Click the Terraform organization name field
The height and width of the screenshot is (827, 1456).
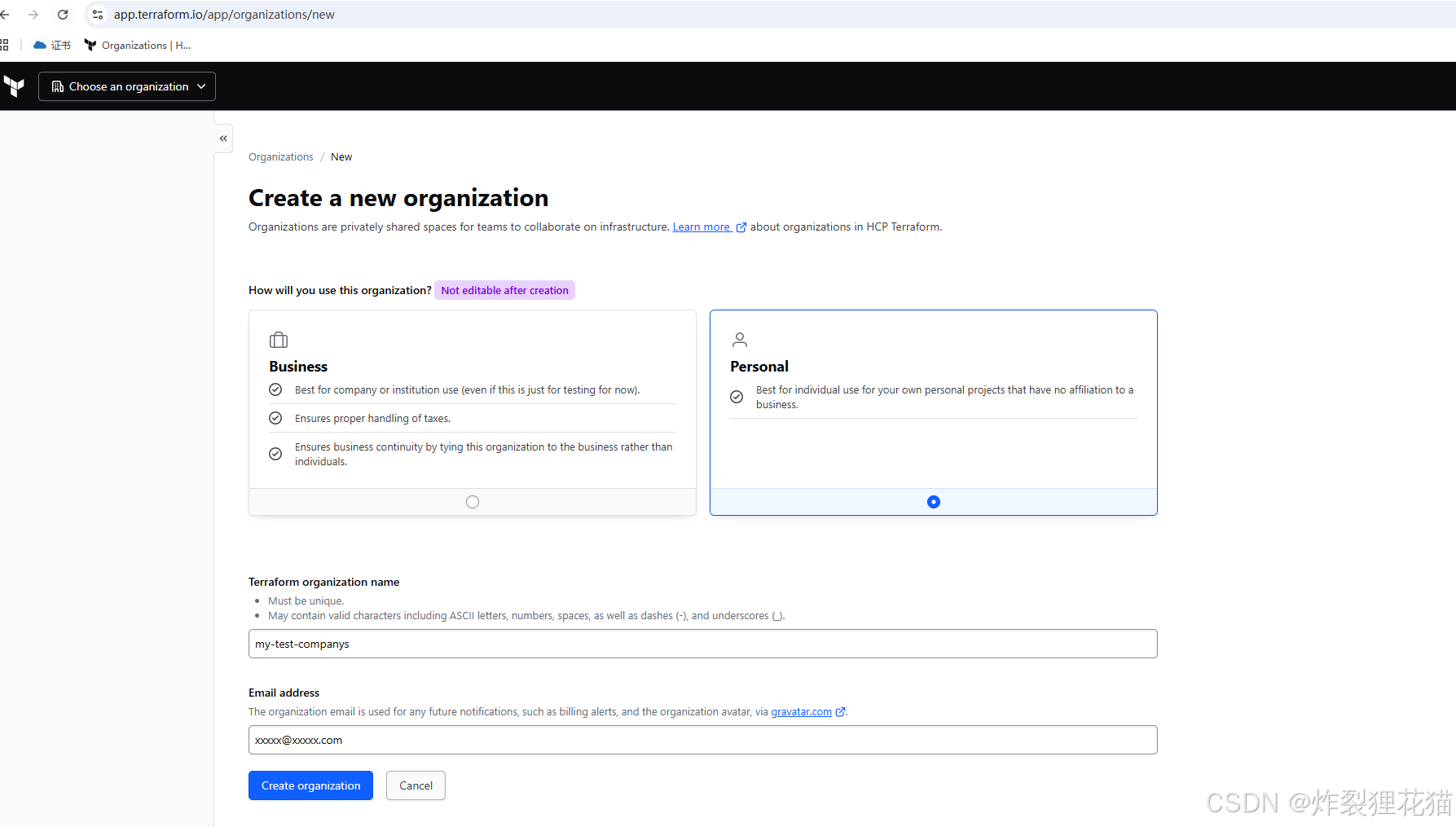coord(702,644)
